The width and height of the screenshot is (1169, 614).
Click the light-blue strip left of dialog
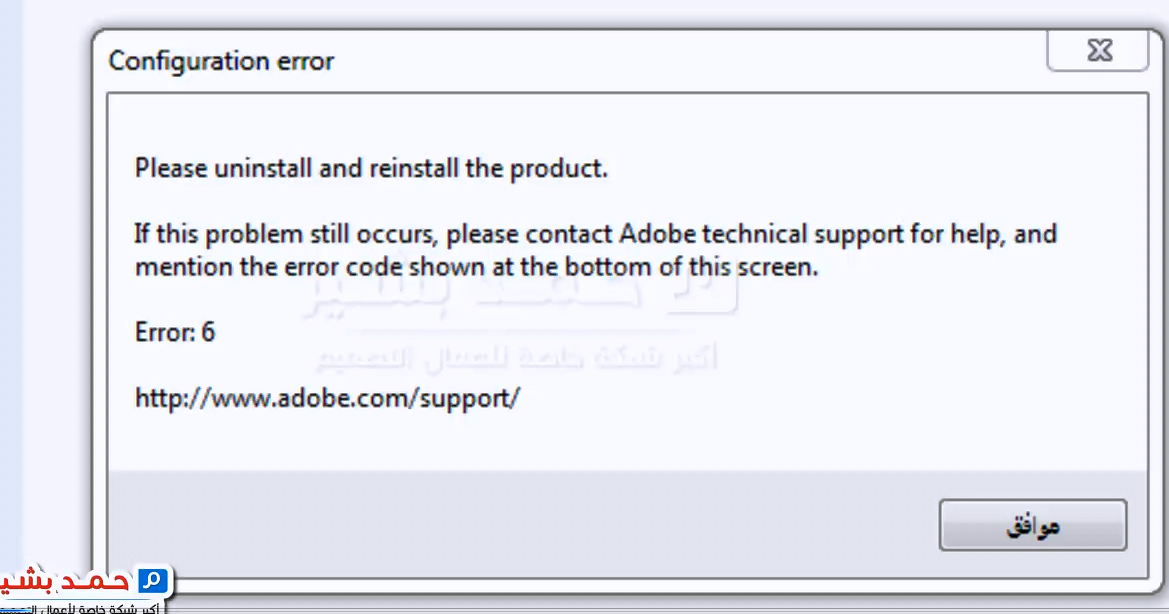10,300
